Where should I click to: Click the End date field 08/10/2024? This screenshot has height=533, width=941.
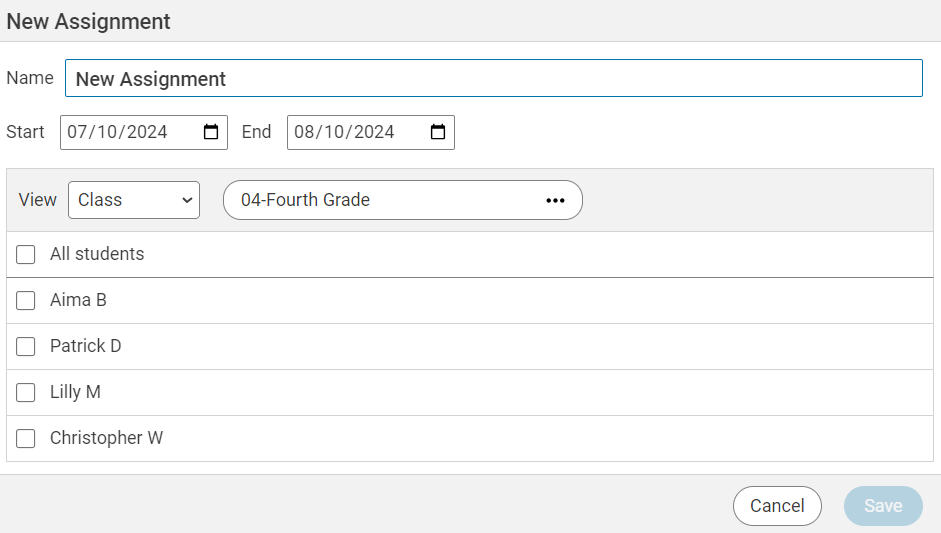pos(370,132)
